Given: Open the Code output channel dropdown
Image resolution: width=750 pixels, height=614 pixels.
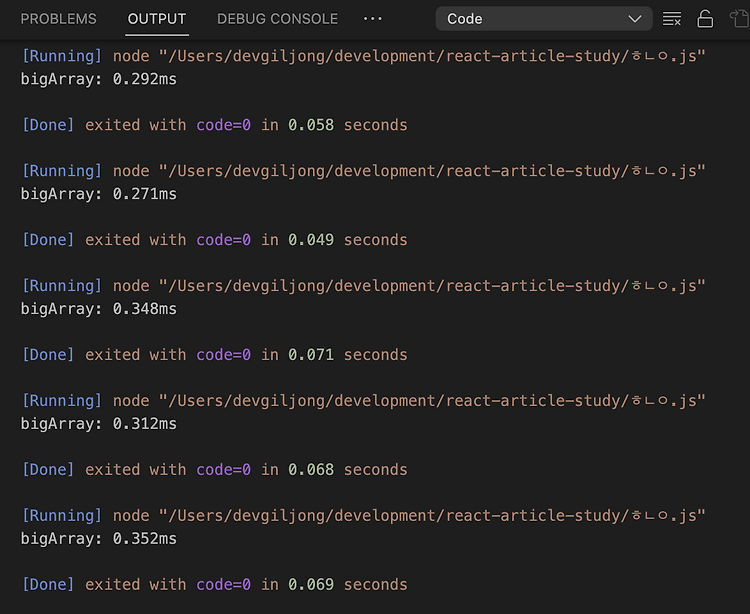Looking at the screenshot, I should (544, 19).
